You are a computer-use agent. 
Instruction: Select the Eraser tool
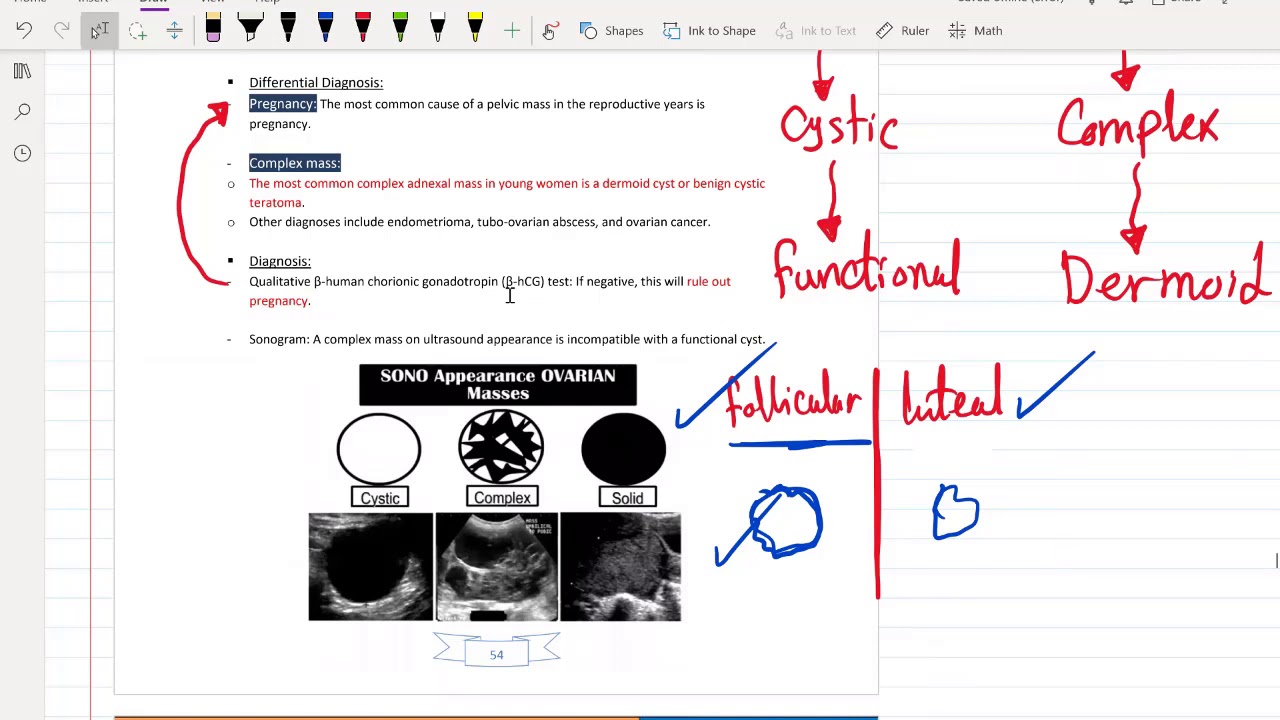tap(213, 28)
